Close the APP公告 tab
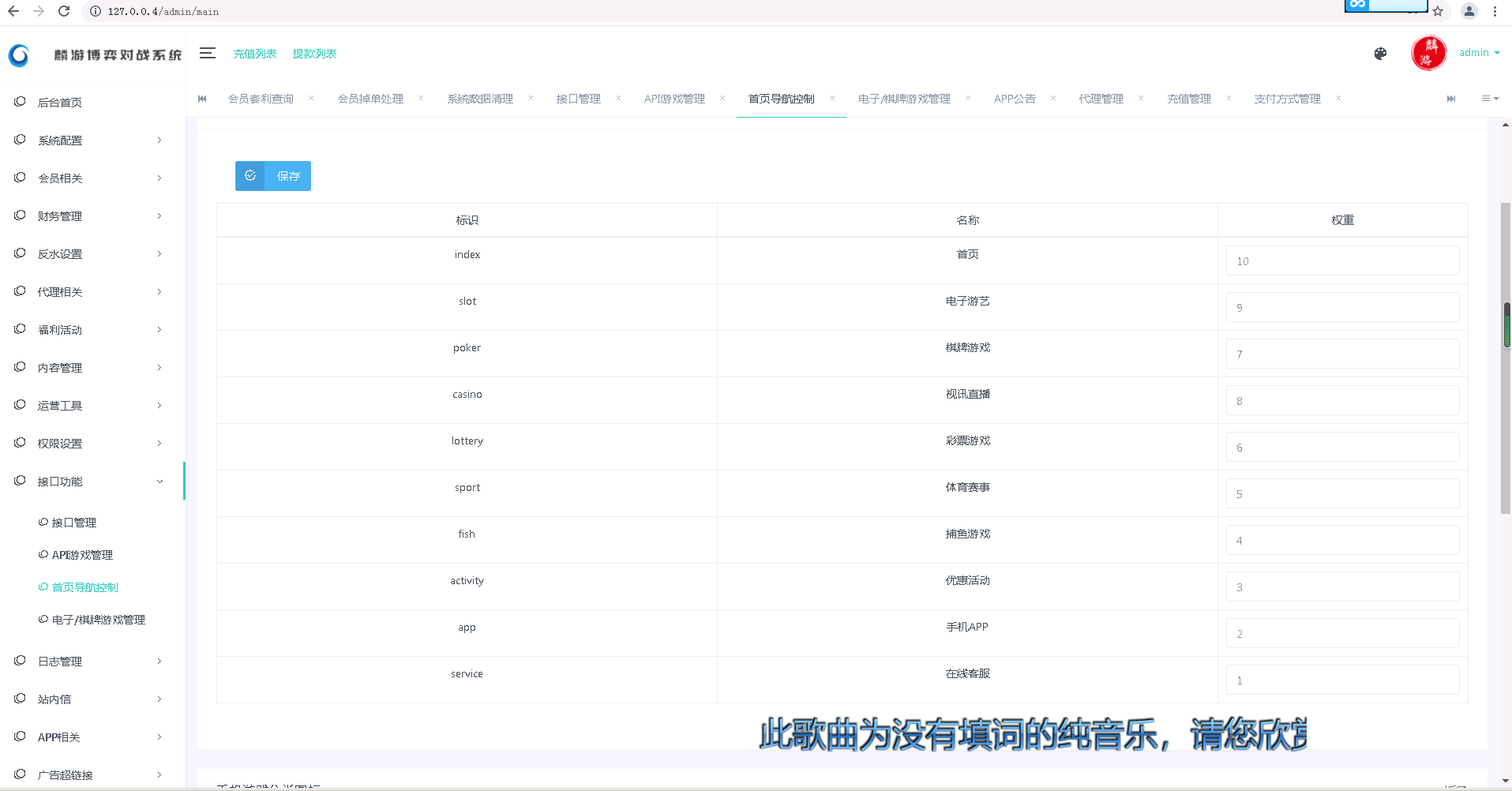Screen dimensions: 1512x791 [1053, 98]
